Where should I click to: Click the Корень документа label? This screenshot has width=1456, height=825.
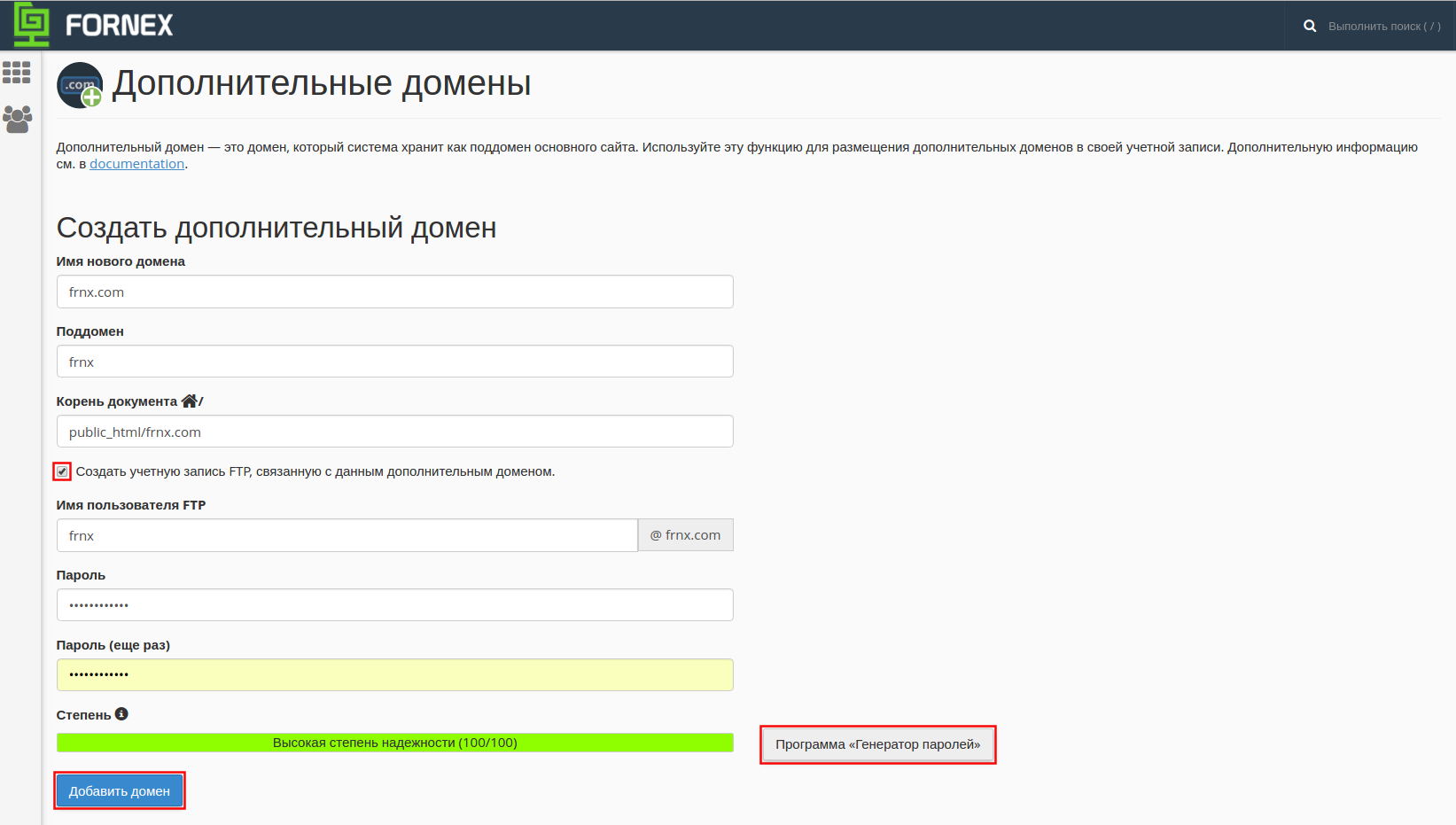click(x=117, y=401)
